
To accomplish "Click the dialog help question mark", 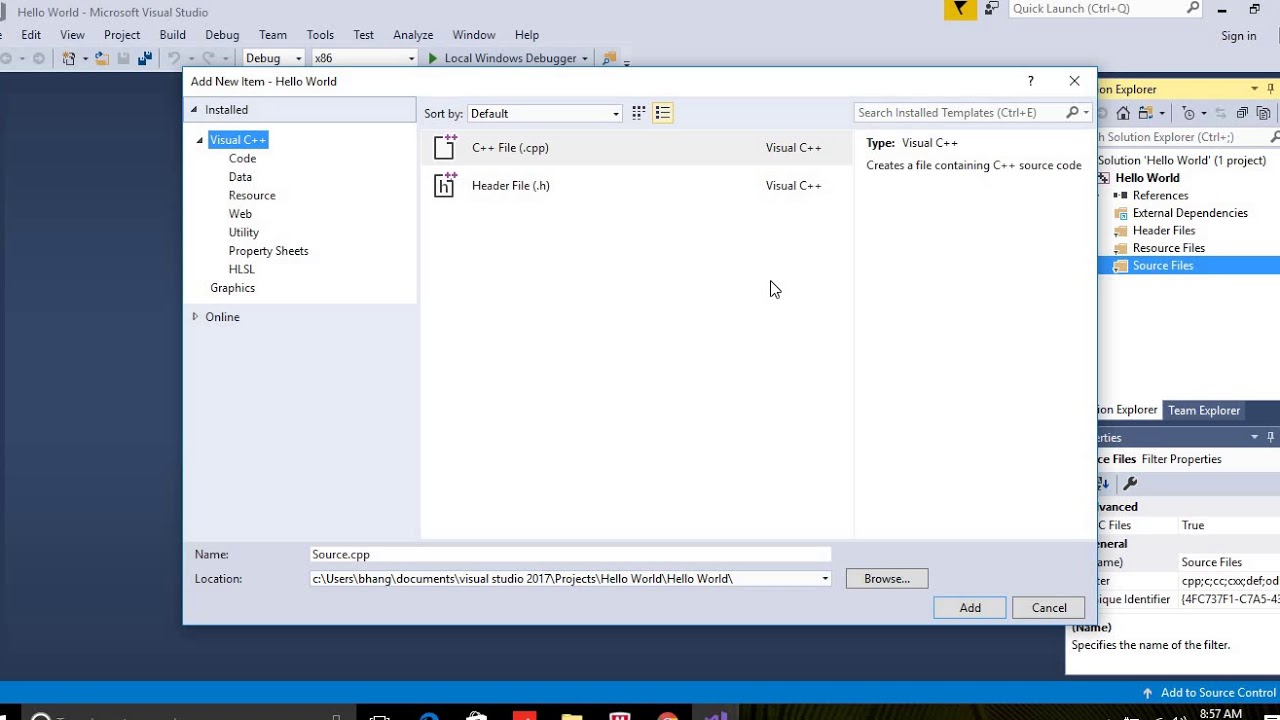I will click(x=1030, y=81).
